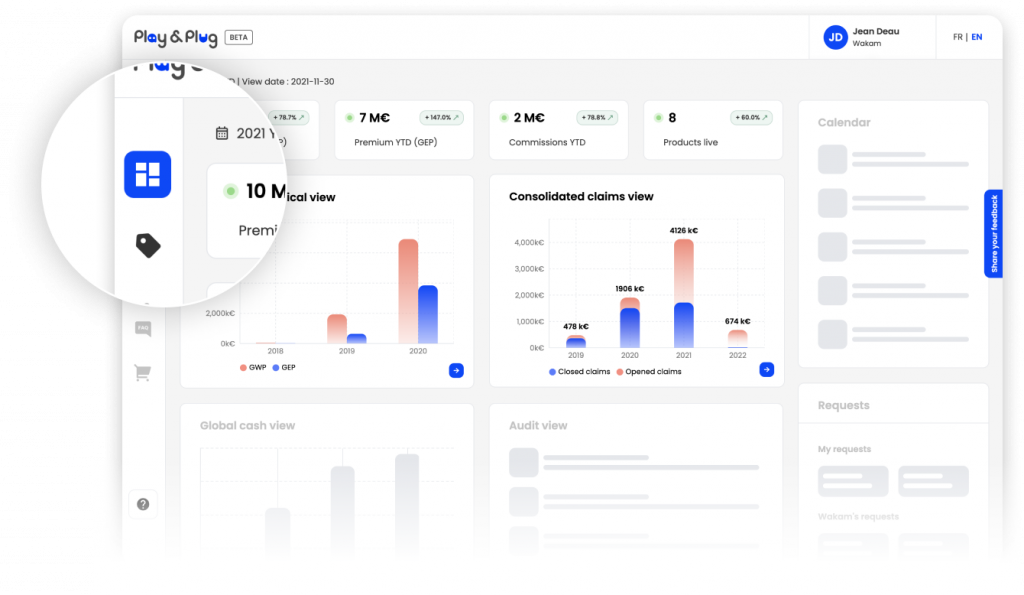Open the dashboard grid icon in magnified sidebar
This screenshot has width=1024, height=595.
coord(148,174)
